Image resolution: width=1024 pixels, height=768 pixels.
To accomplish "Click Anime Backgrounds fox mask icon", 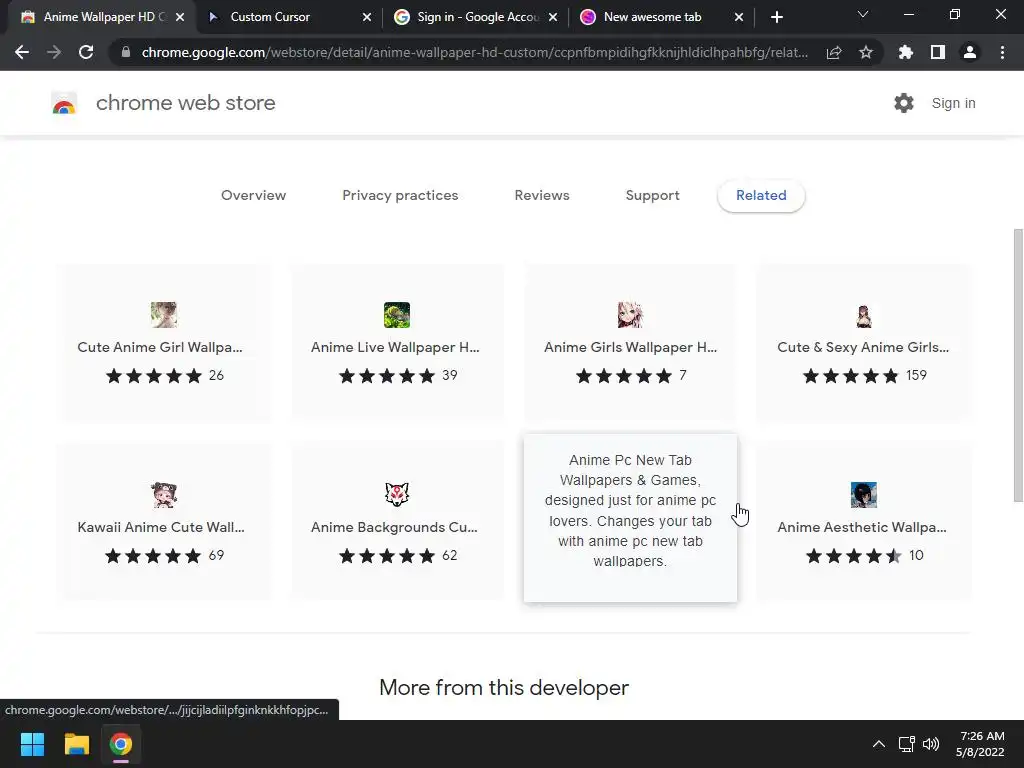I will coord(397,494).
